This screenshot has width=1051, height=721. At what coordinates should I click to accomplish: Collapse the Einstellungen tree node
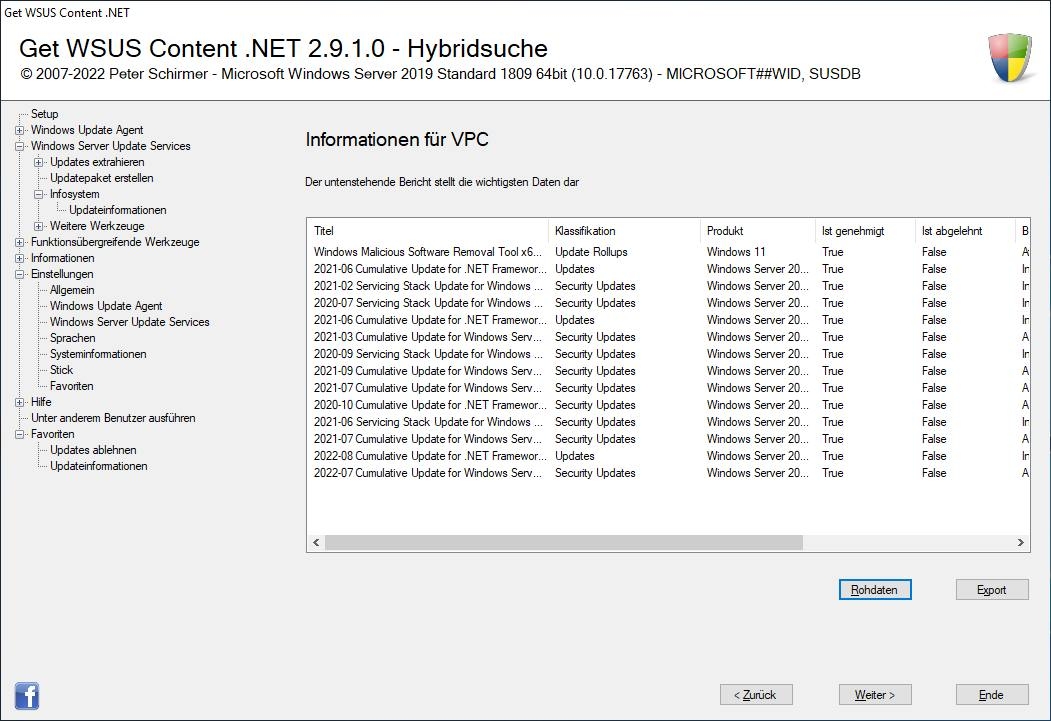point(19,274)
